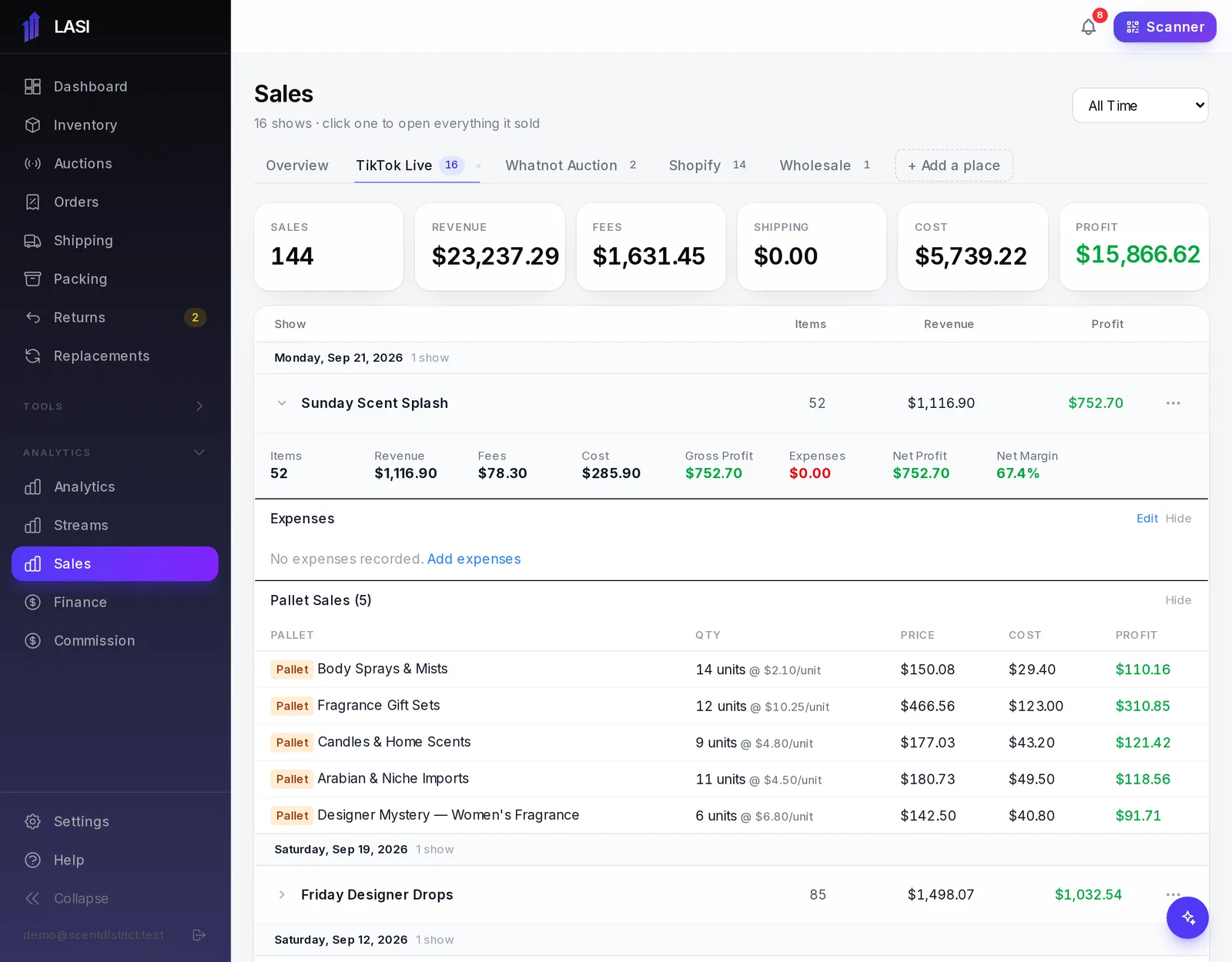Viewport: 1232px width, 962px height.
Task: Go to Replacements
Action: 115,356
